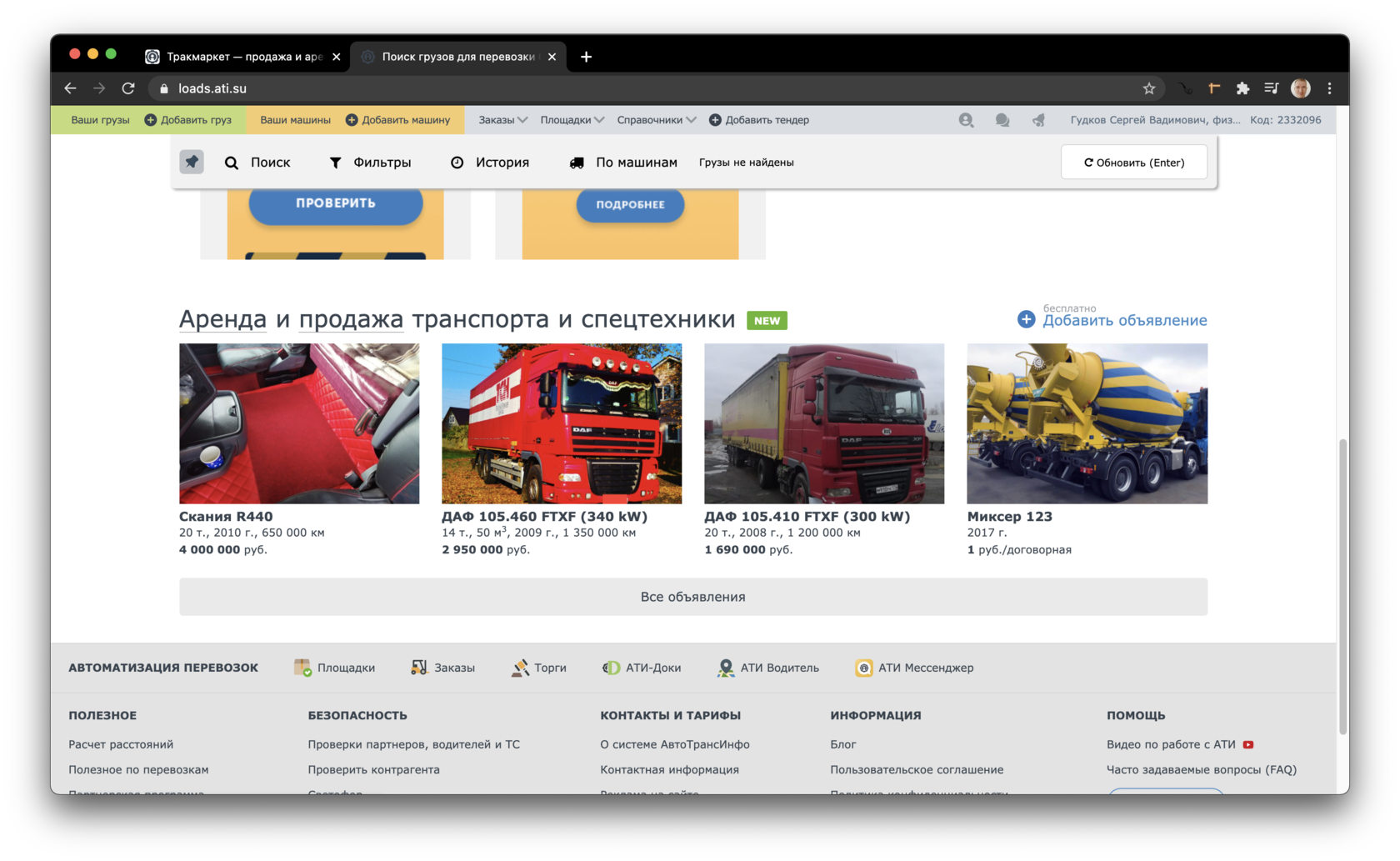Click the truck icon beside По машинам
The image size is (1400, 861).
[576, 163]
